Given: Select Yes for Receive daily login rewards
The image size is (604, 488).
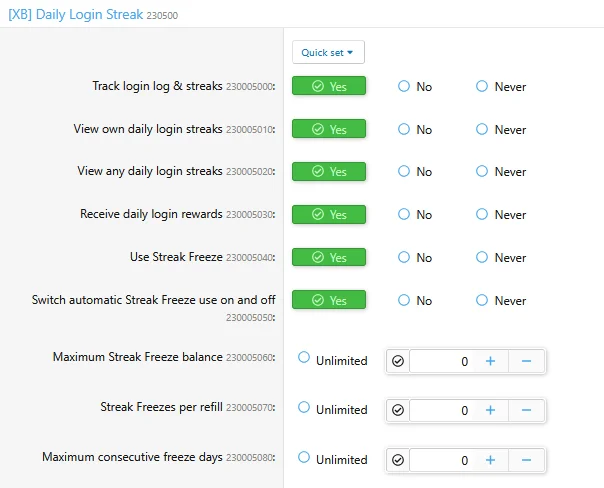Looking at the screenshot, I should click(x=329, y=214).
